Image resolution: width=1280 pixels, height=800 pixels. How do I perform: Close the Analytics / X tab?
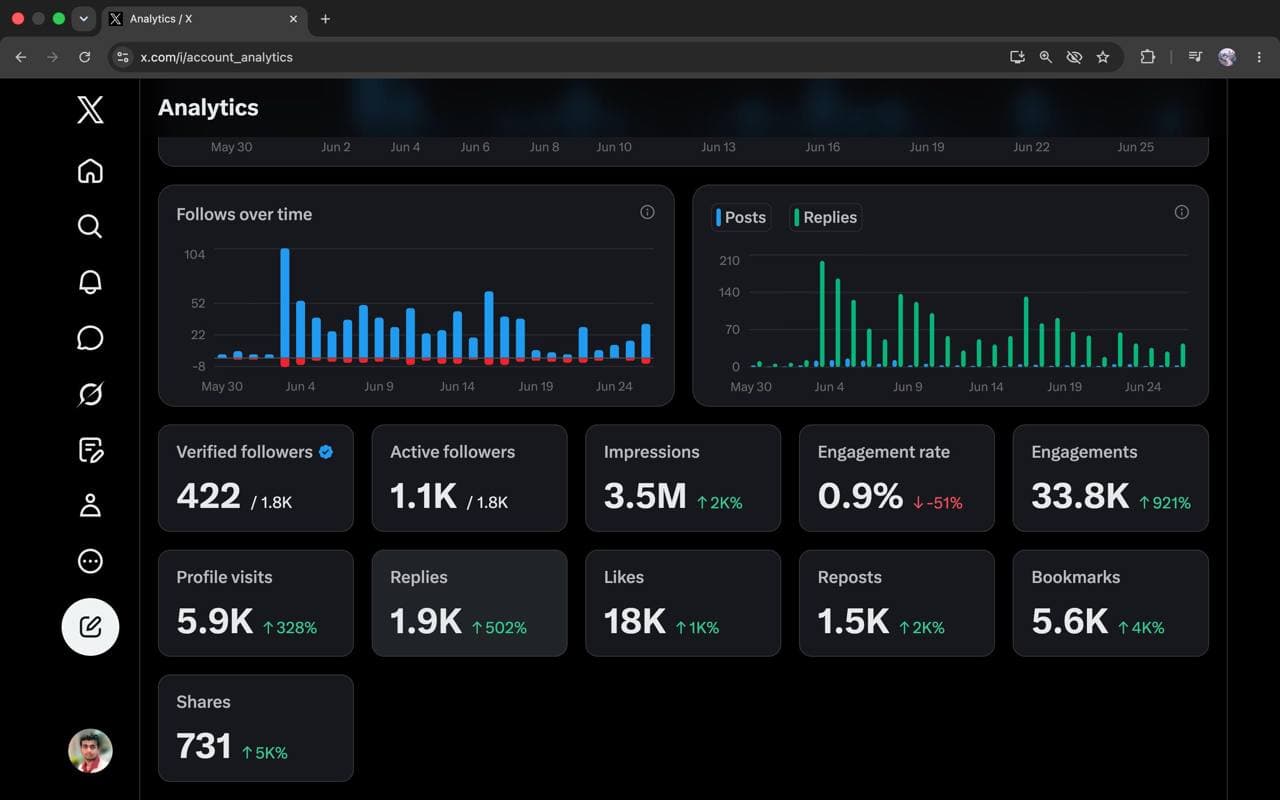[x=294, y=19]
